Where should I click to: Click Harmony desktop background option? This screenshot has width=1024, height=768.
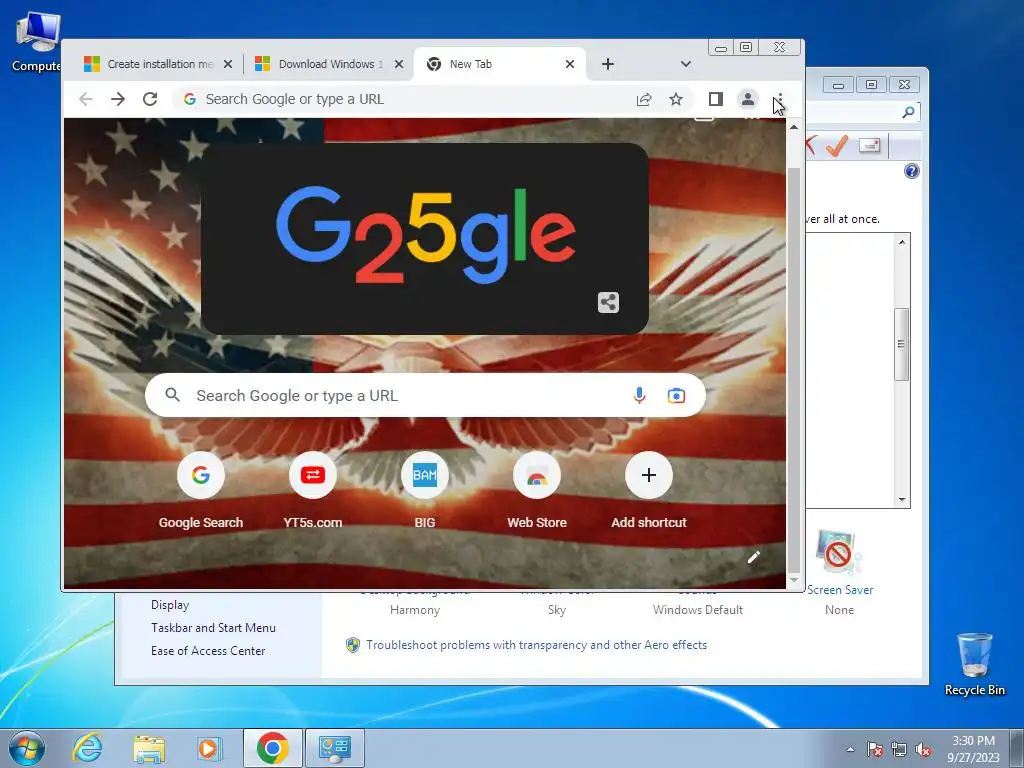click(x=415, y=609)
